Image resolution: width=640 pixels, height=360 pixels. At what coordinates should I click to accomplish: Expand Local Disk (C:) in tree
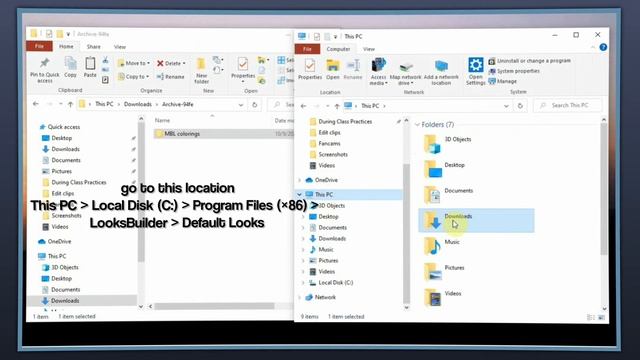pos(303,282)
